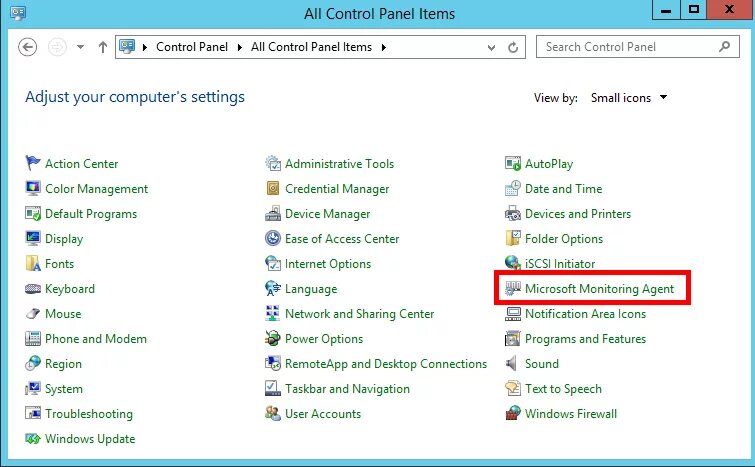Viewport: 755px width, 467px height.
Task: Open Programs and Features link
Action: [586, 339]
